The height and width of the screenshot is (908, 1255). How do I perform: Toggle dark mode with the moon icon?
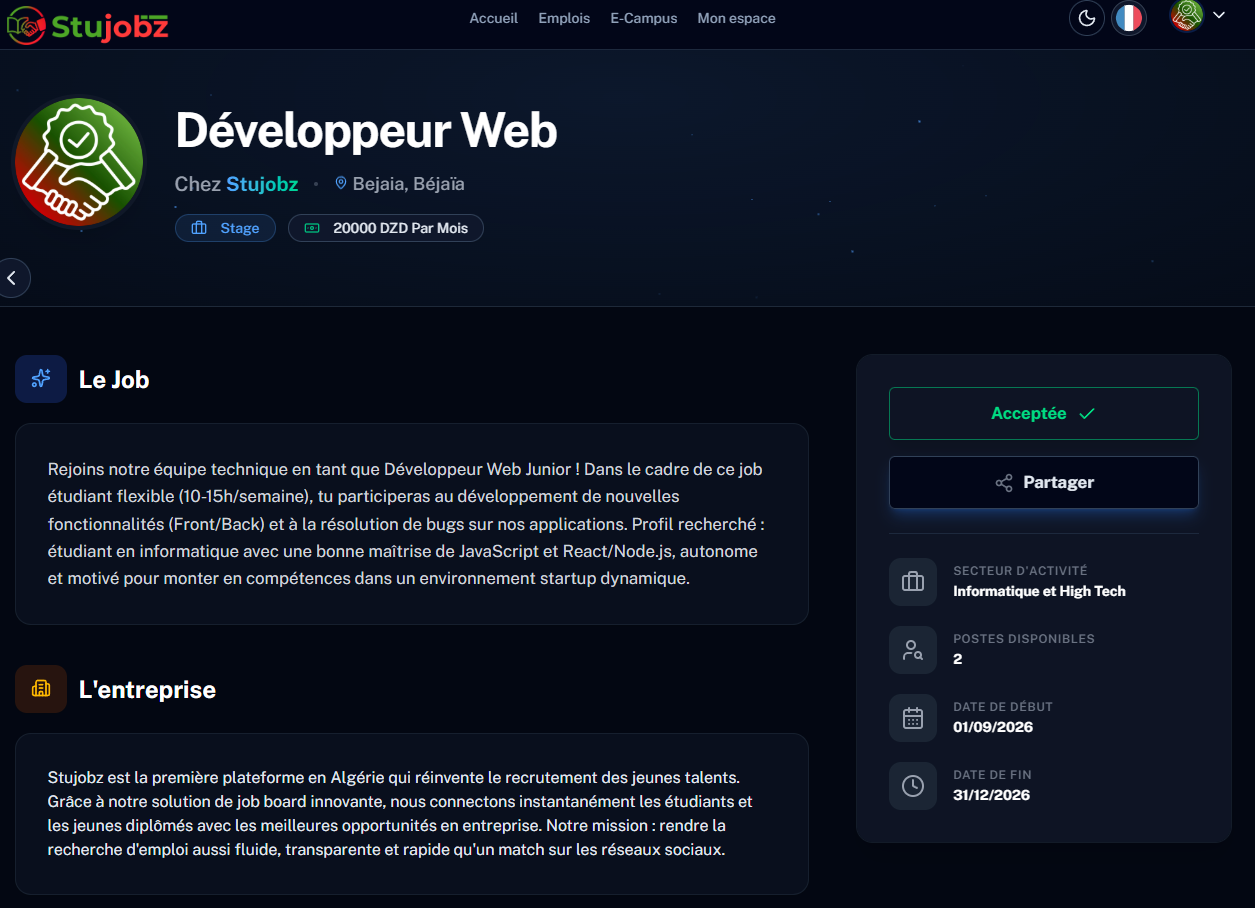click(x=1086, y=18)
